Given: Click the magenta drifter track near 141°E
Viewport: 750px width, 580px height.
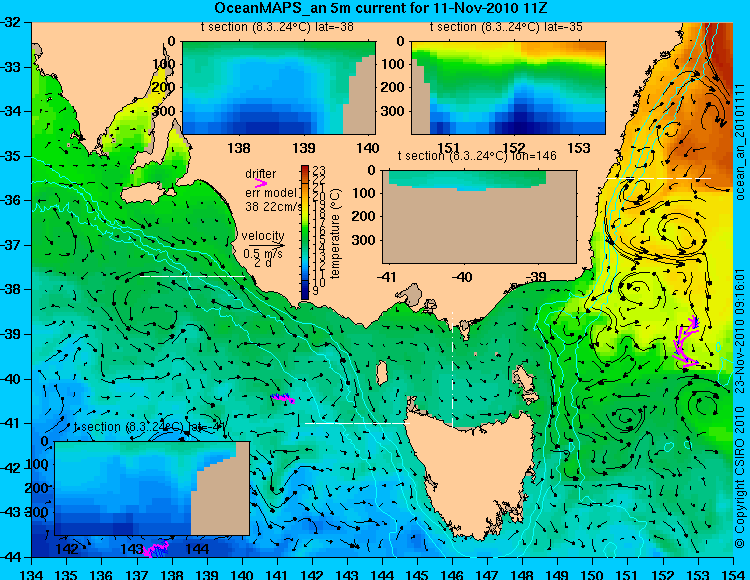Looking at the screenshot, I should (x=282, y=398).
